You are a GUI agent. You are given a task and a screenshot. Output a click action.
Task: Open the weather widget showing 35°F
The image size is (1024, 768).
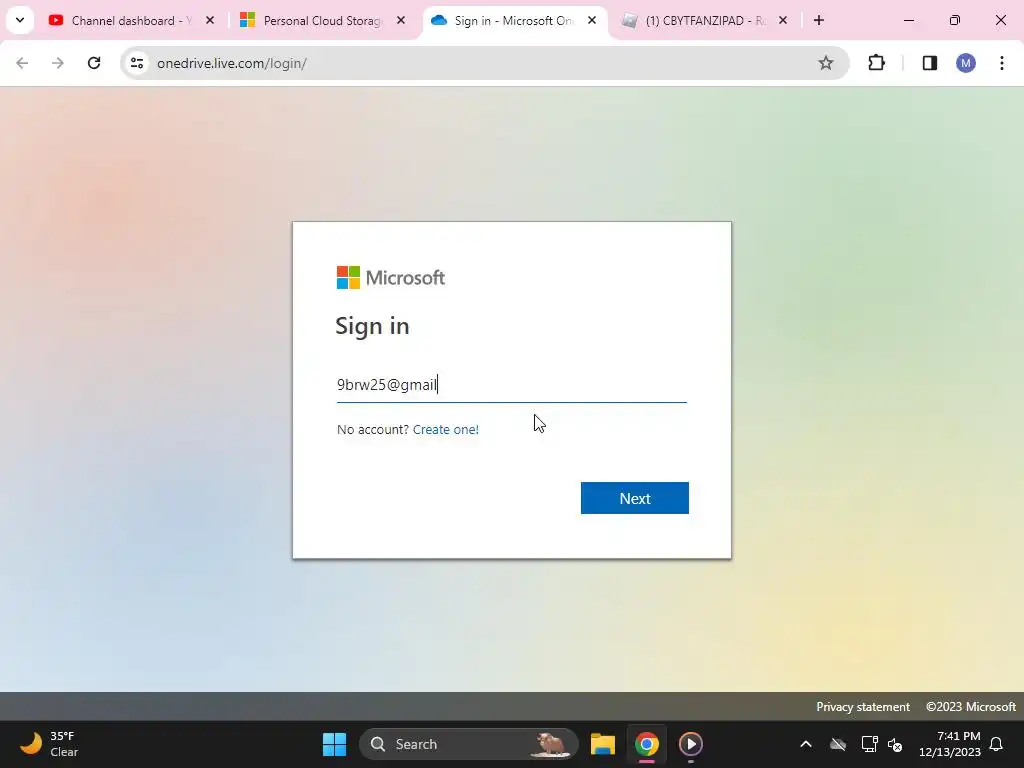(x=50, y=744)
